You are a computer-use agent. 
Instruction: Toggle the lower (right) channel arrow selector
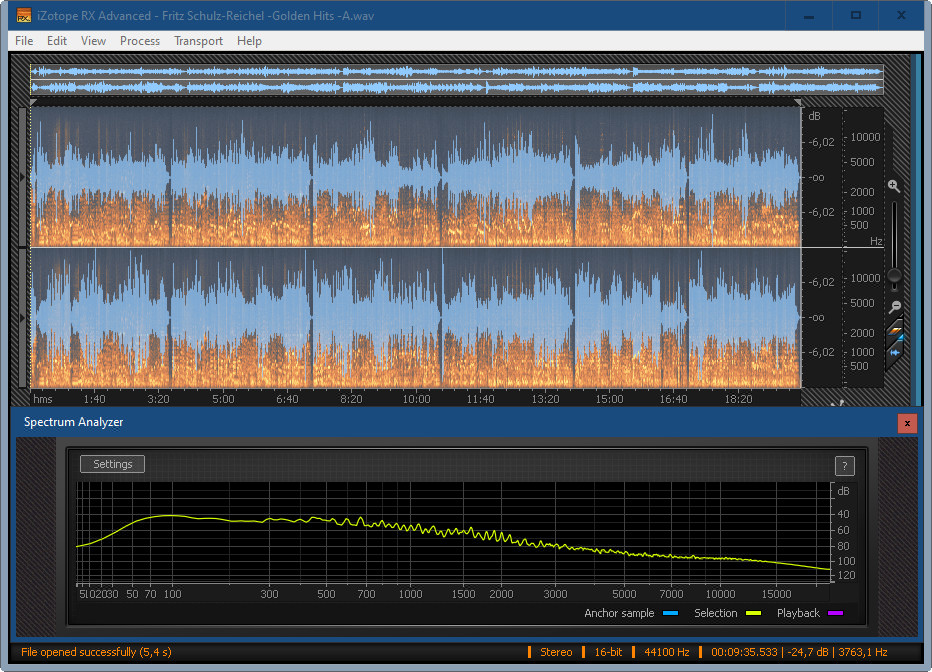(x=23, y=318)
